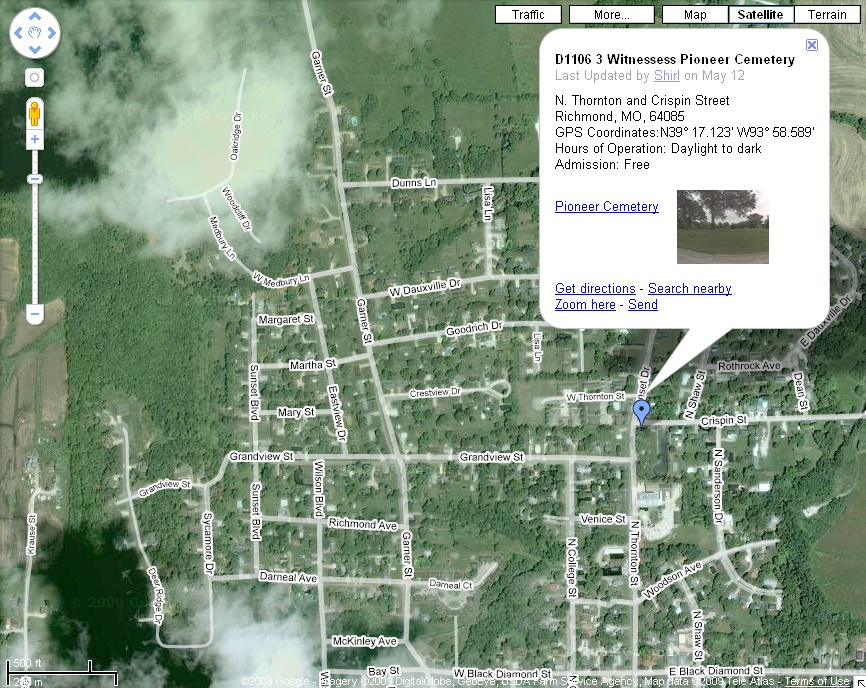The height and width of the screenshot is (688, 866).
Task: Zoom out with the minus button
Action: (35, 314)
